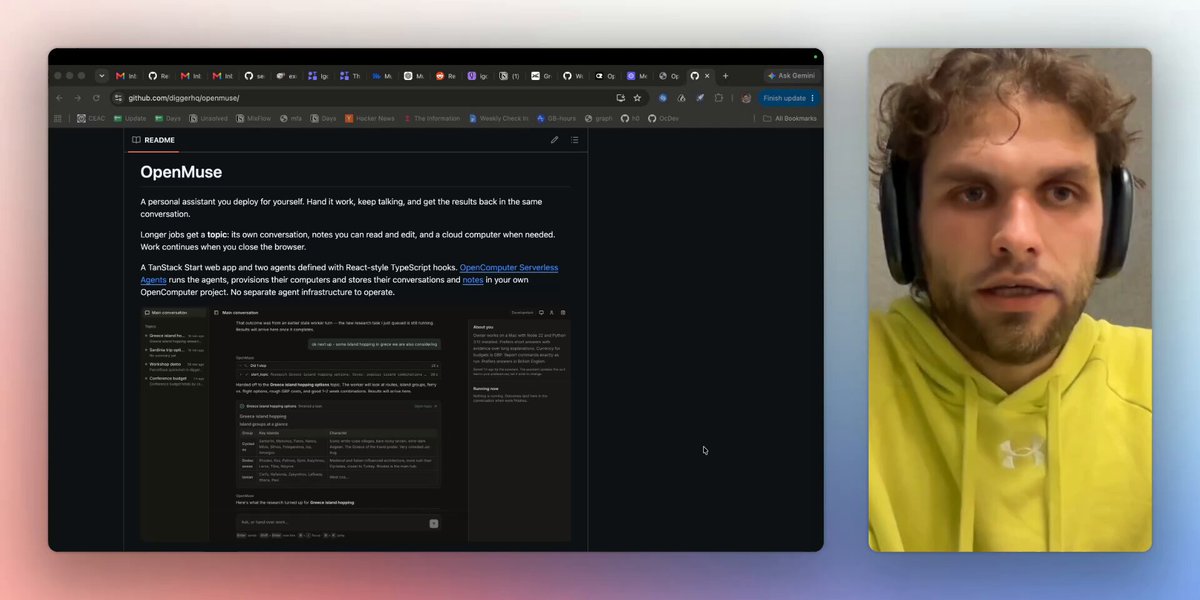Reload the page with the refresh icon
The width and height of the screenshot is (1200, 600).
point(96,98)
